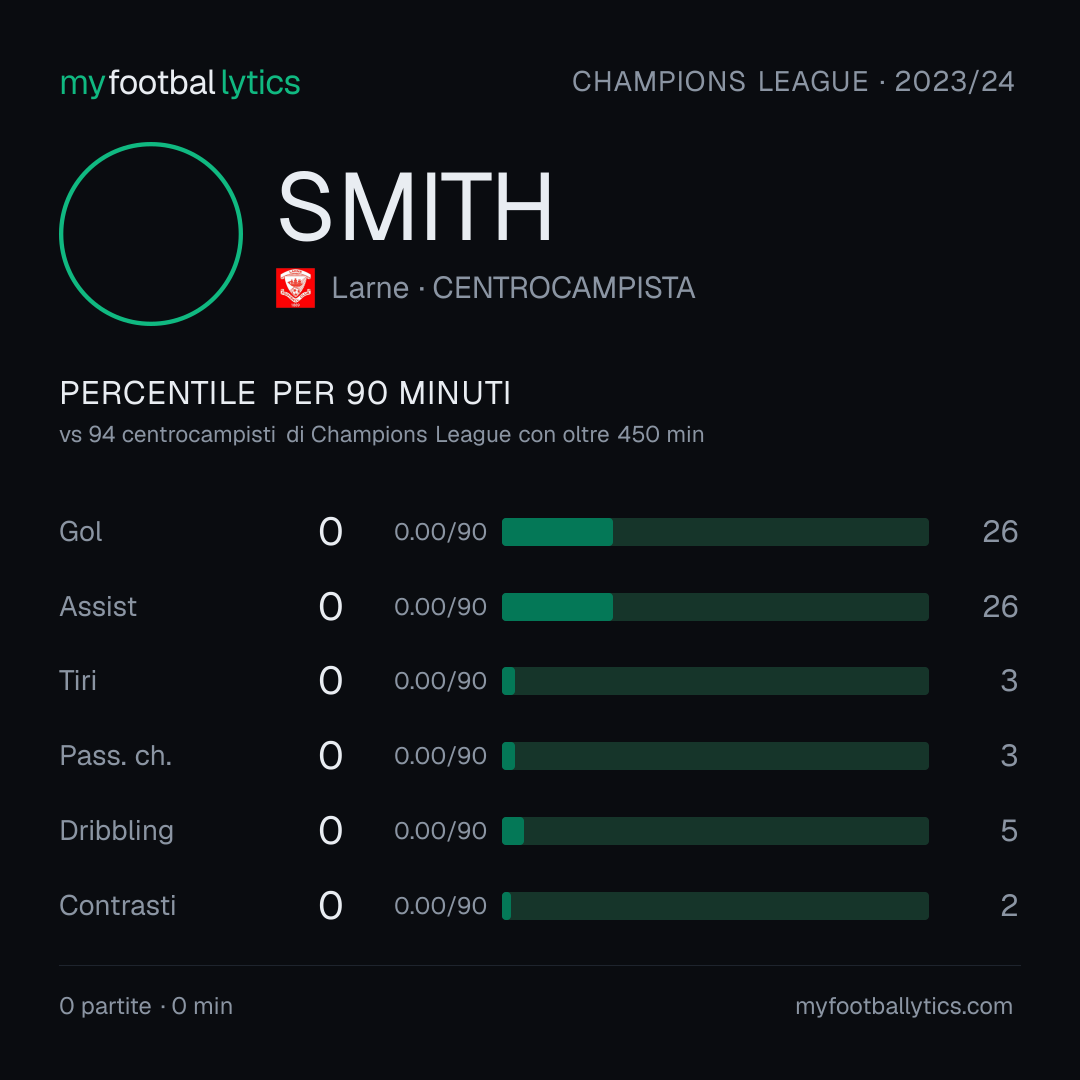Click the Tiri percentile bar

pos(715,681)
